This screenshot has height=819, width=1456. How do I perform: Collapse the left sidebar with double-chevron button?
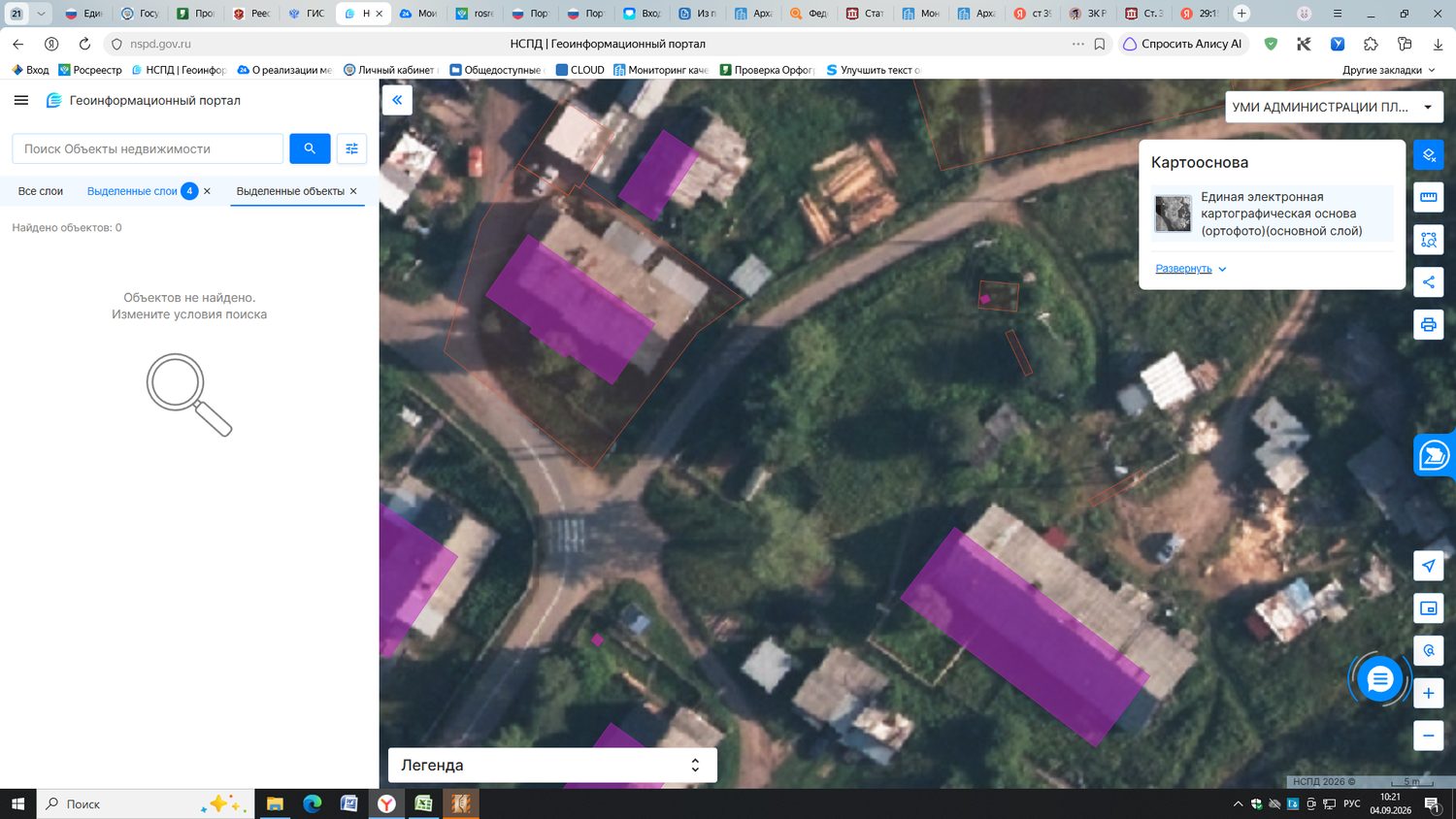pos(397,100)
